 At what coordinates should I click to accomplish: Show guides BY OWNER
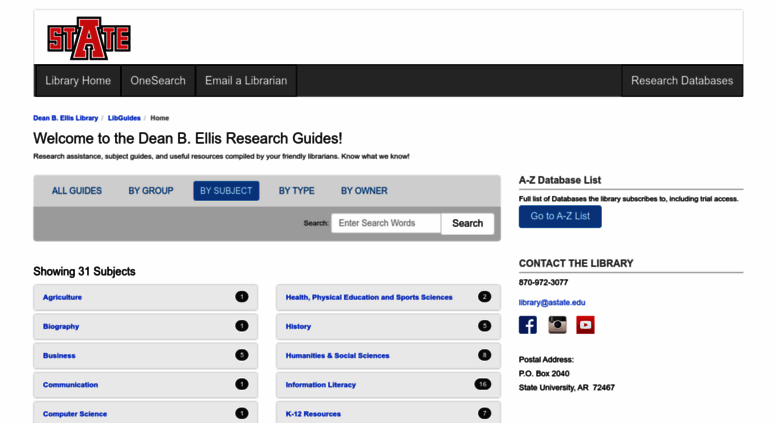click(x=364, y=191)
